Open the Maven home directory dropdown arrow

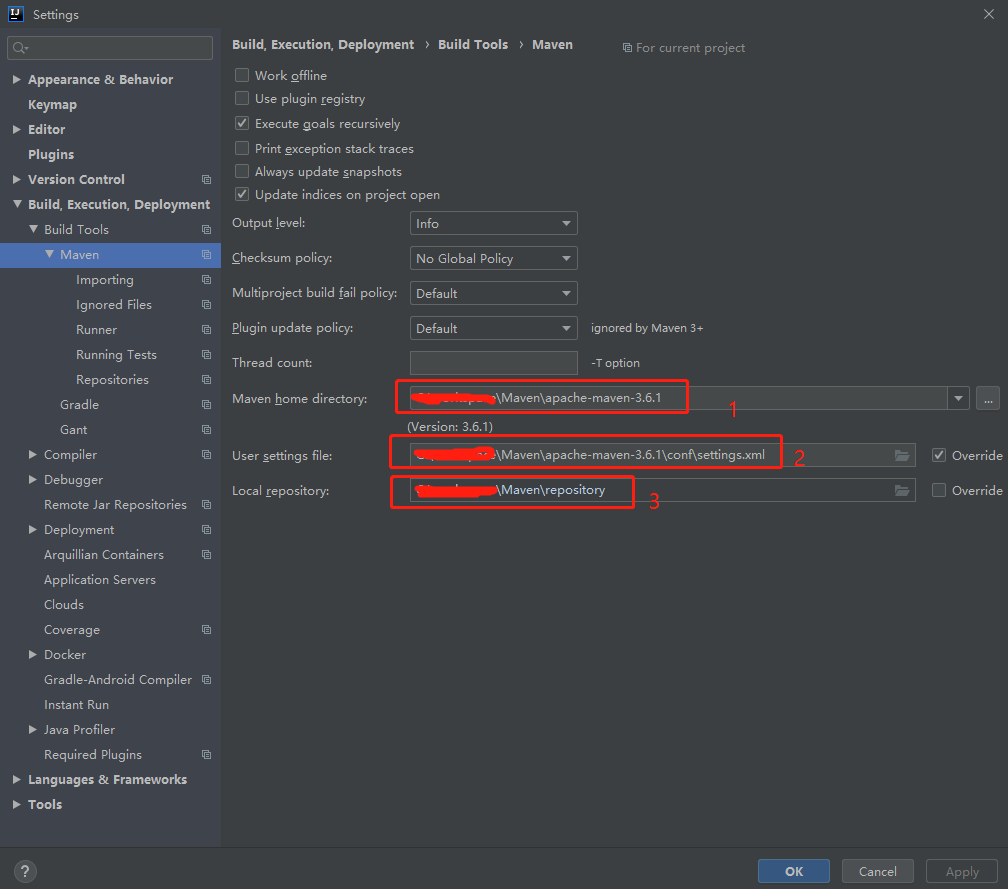tap(958, 399)
